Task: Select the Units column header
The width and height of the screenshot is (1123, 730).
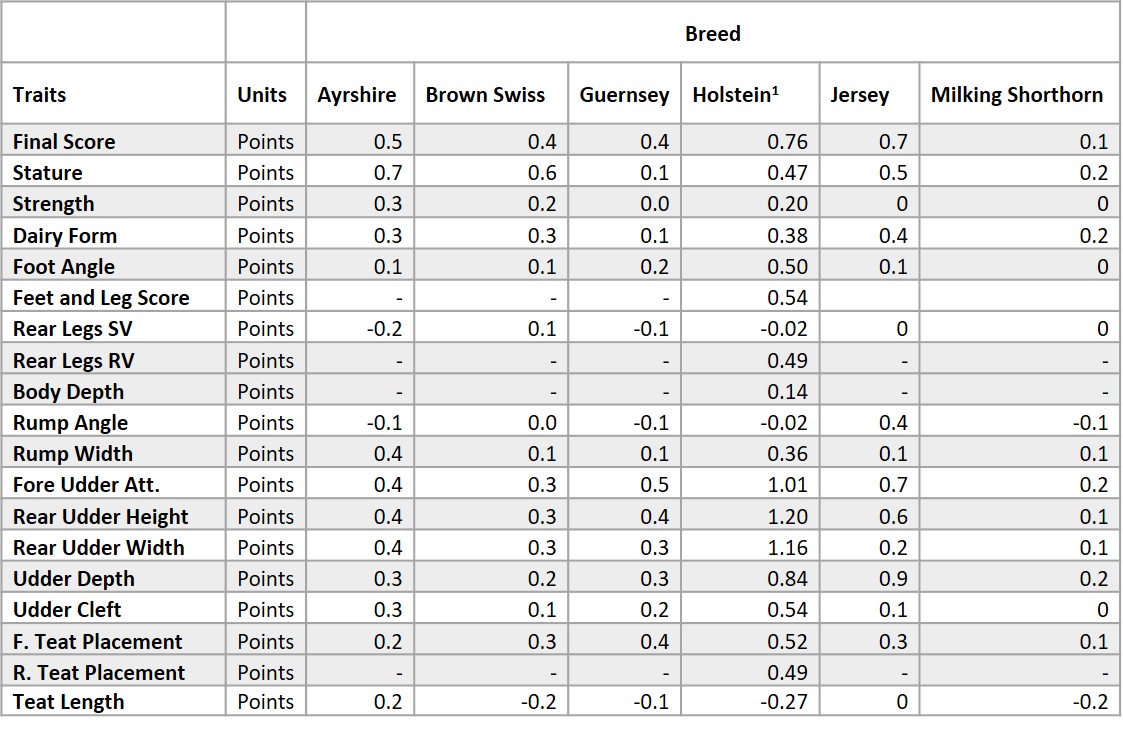Action: click(262, 95)
